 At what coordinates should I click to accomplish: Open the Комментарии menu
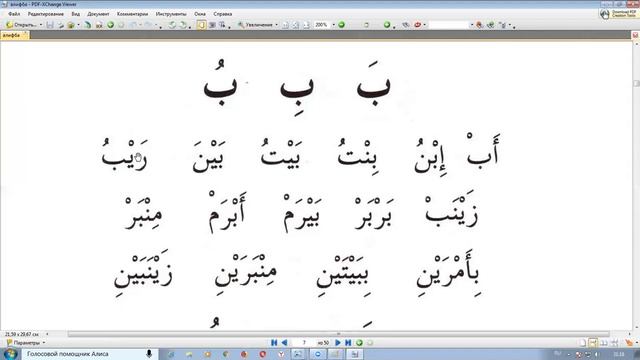tap(132, 14)
